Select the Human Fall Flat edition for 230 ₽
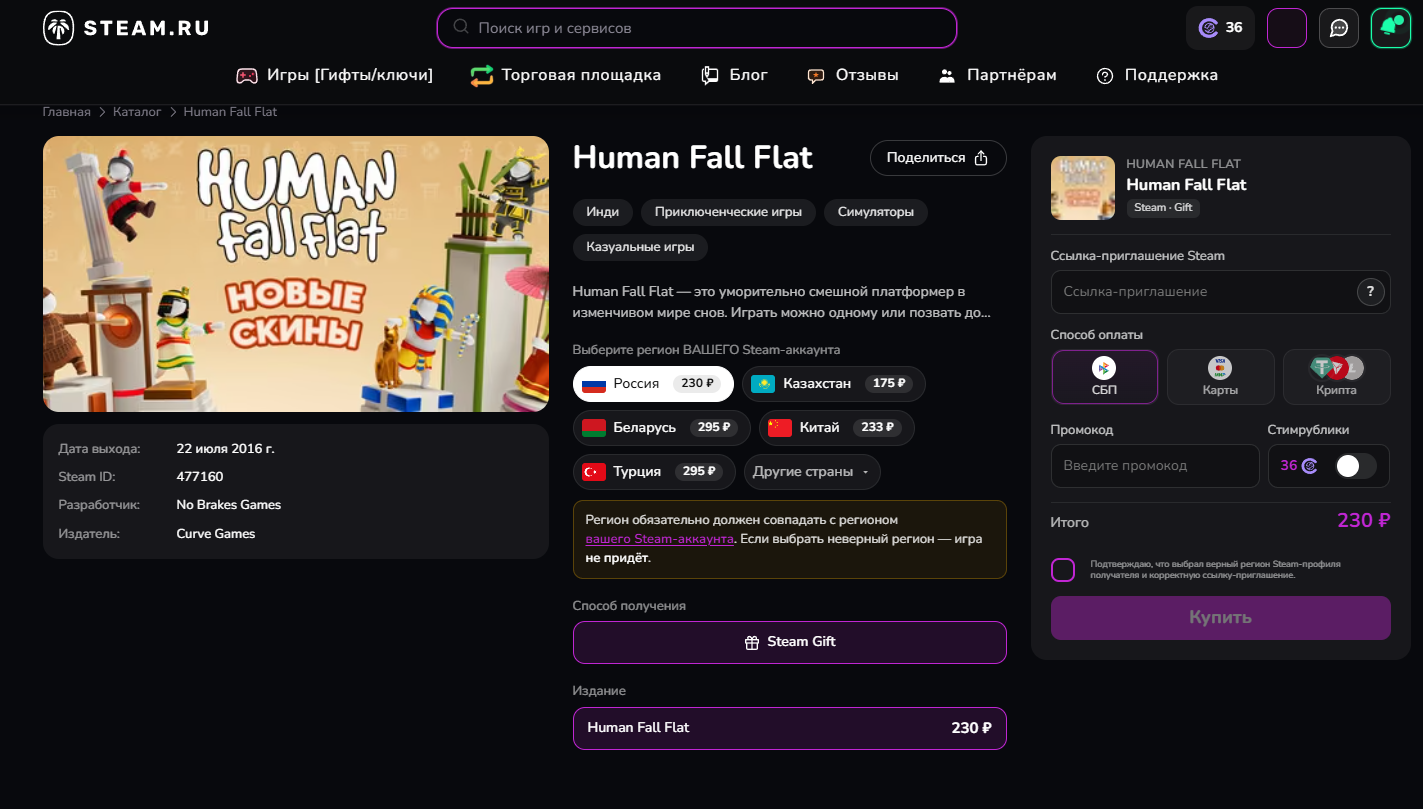 [x=790, y=728]
